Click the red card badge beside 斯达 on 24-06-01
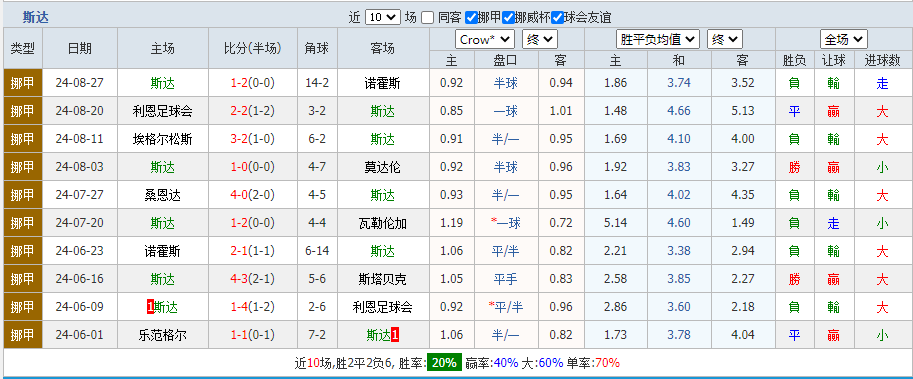This screenshot has width=913, height=379. point(395,335)
